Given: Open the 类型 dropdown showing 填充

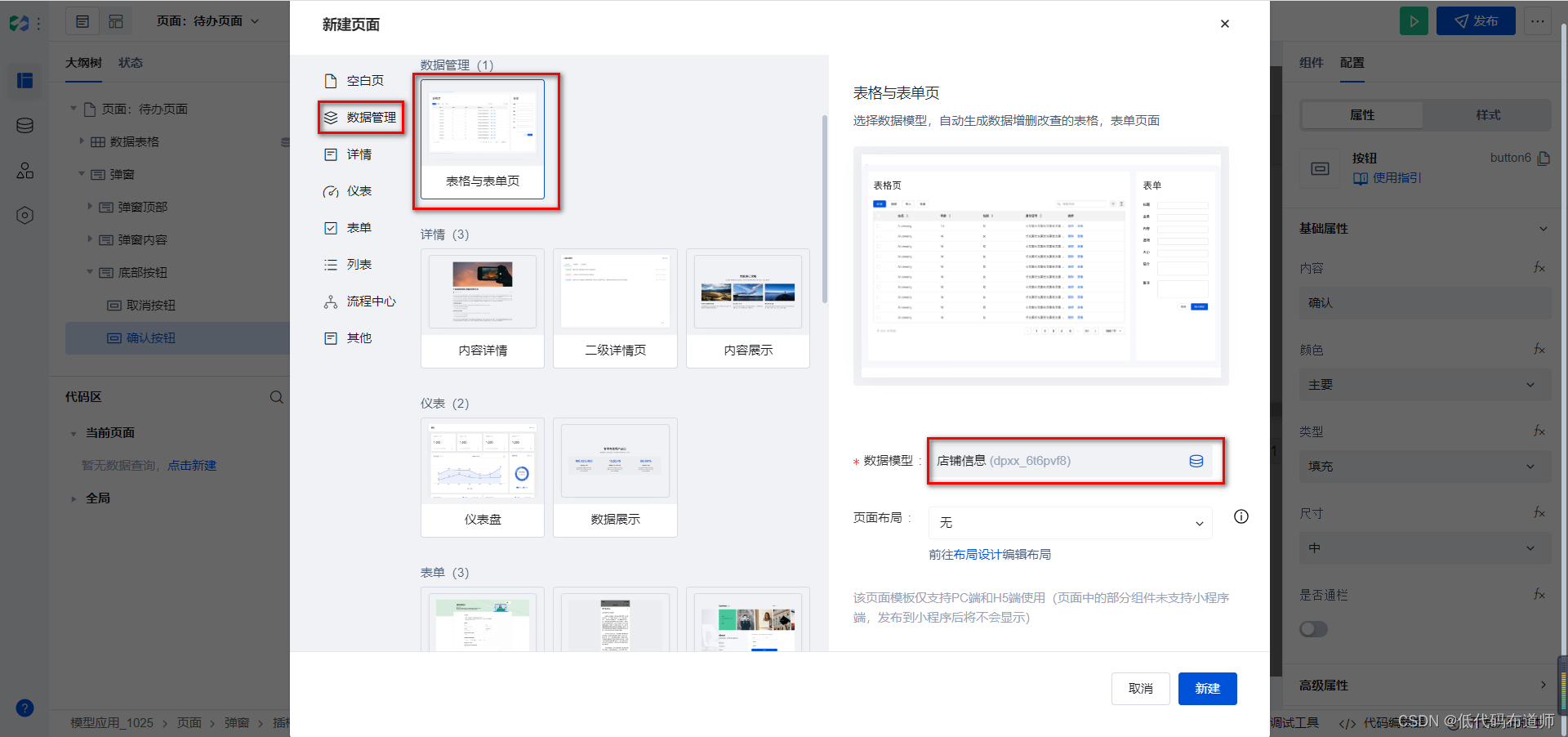Looking at the screenshot, I should click(1425, 467).
